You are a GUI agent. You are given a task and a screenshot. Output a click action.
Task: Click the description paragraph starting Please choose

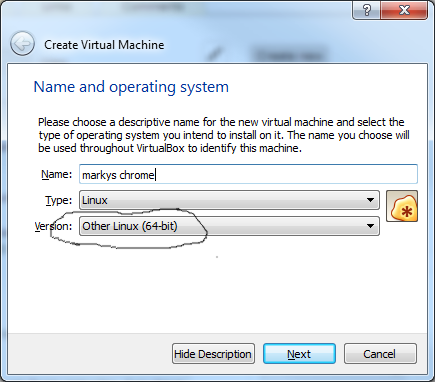223,135
